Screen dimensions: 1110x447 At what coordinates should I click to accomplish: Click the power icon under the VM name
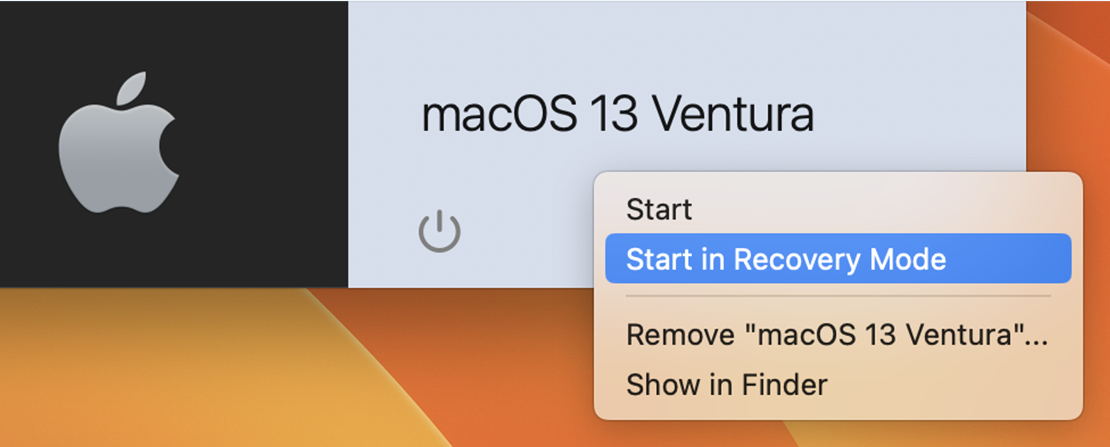point(440,232)
